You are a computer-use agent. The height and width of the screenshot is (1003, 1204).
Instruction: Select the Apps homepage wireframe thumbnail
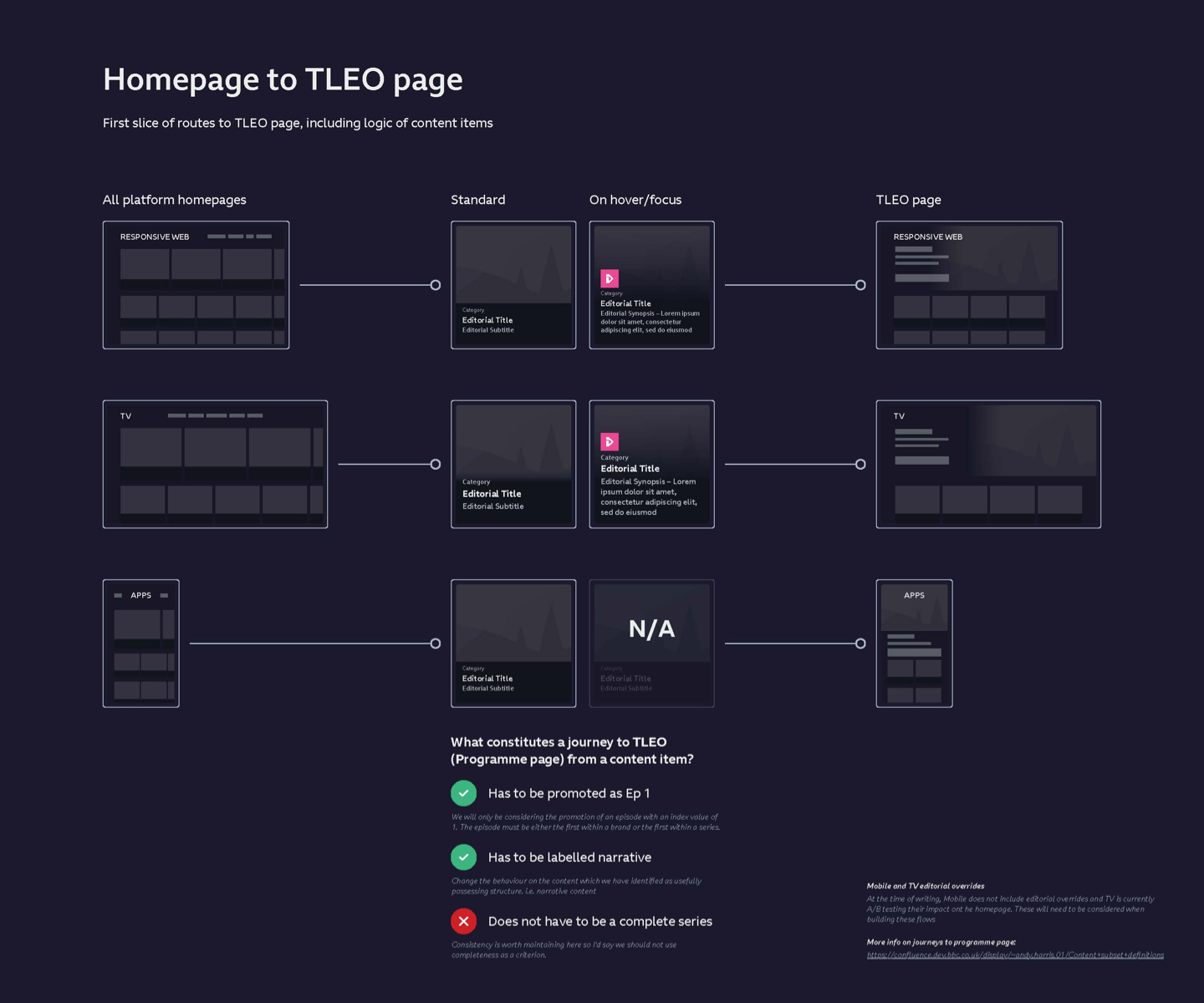pyautogui.click(x=141, y=644)
